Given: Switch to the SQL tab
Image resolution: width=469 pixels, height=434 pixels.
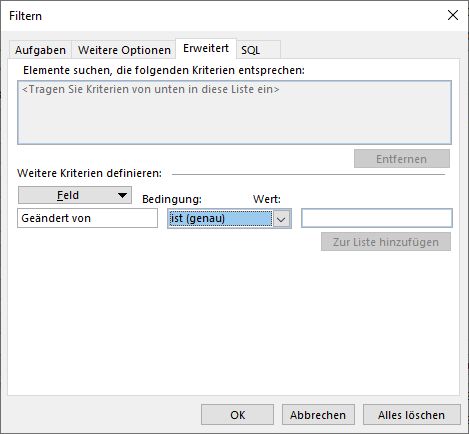Looking at the screenshot, I should [x=258, y=50].
